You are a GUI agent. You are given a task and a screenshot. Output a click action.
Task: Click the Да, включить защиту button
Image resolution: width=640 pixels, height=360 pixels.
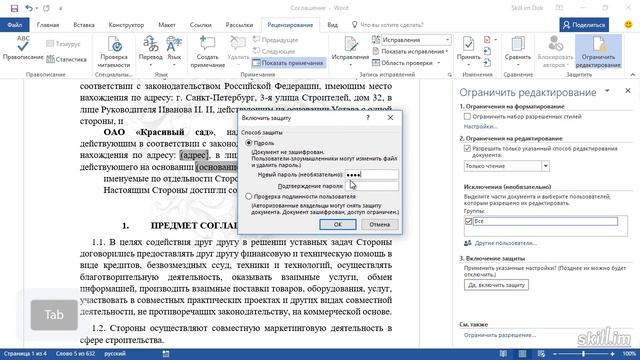[496, 285]
